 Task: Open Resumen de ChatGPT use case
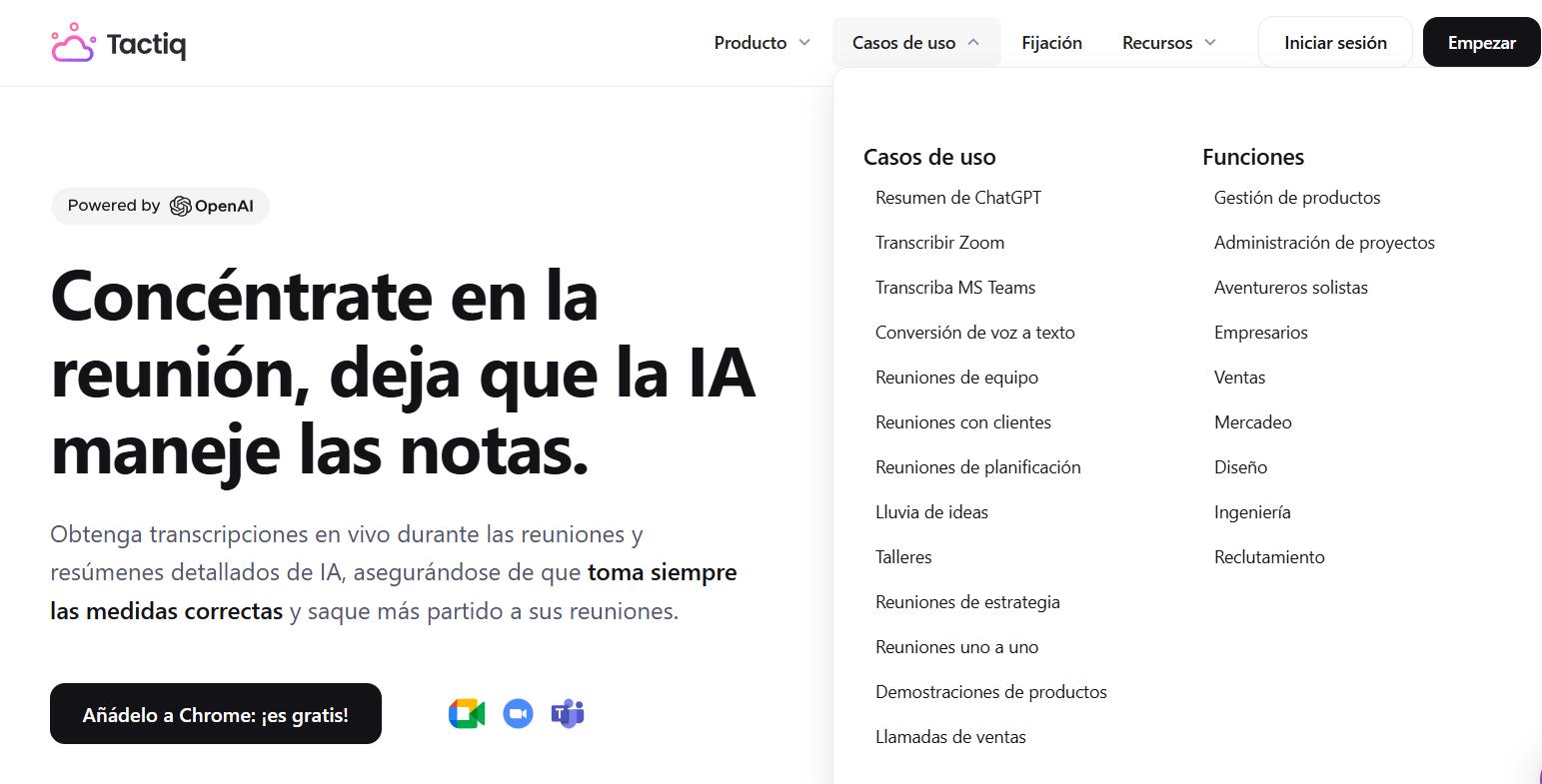coord(958,198)
